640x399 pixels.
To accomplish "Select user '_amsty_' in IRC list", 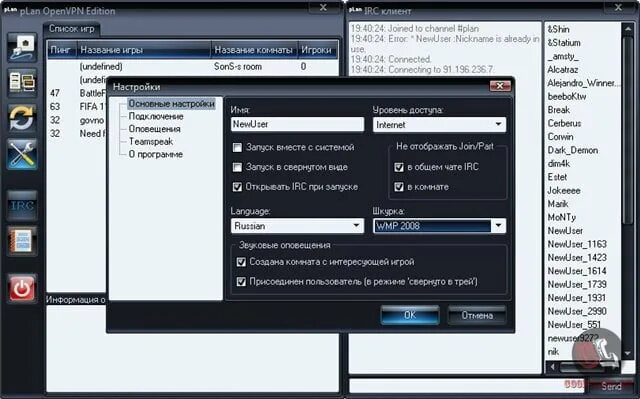I will [563, 56].
